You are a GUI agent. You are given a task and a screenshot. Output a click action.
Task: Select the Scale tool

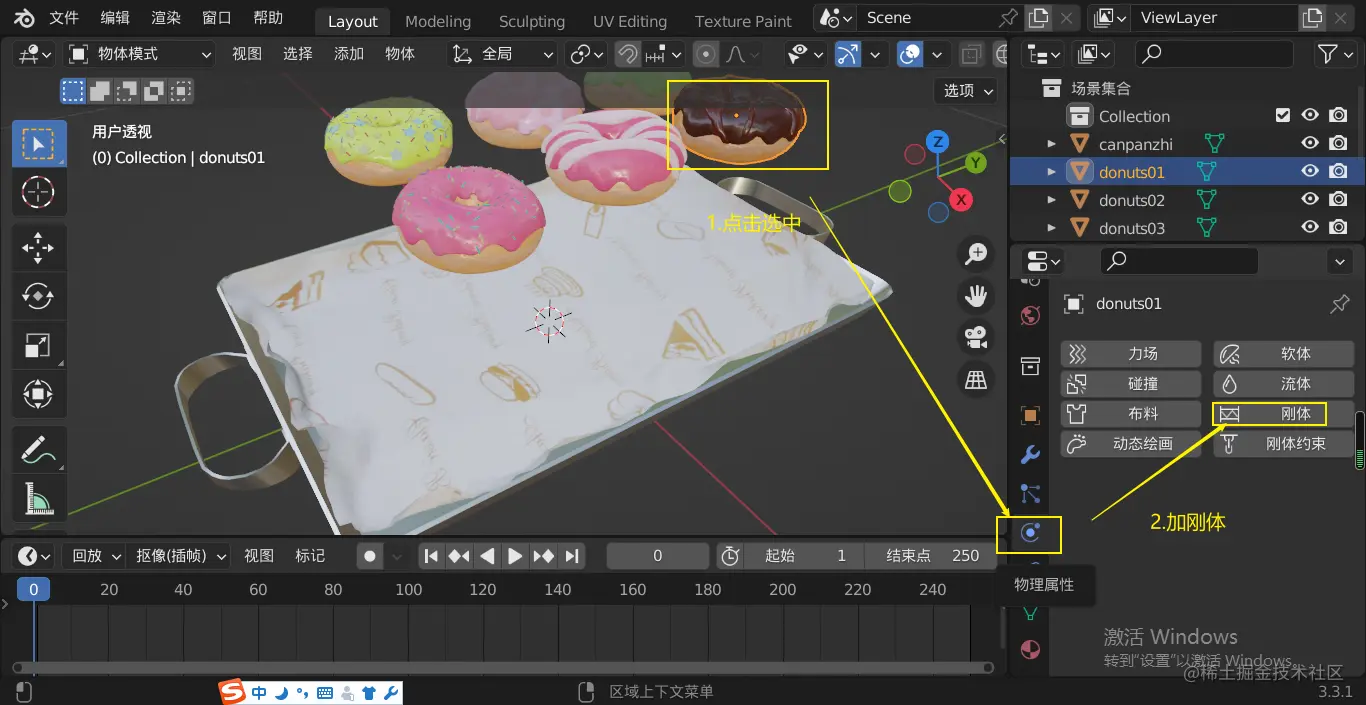coord(38,345)
